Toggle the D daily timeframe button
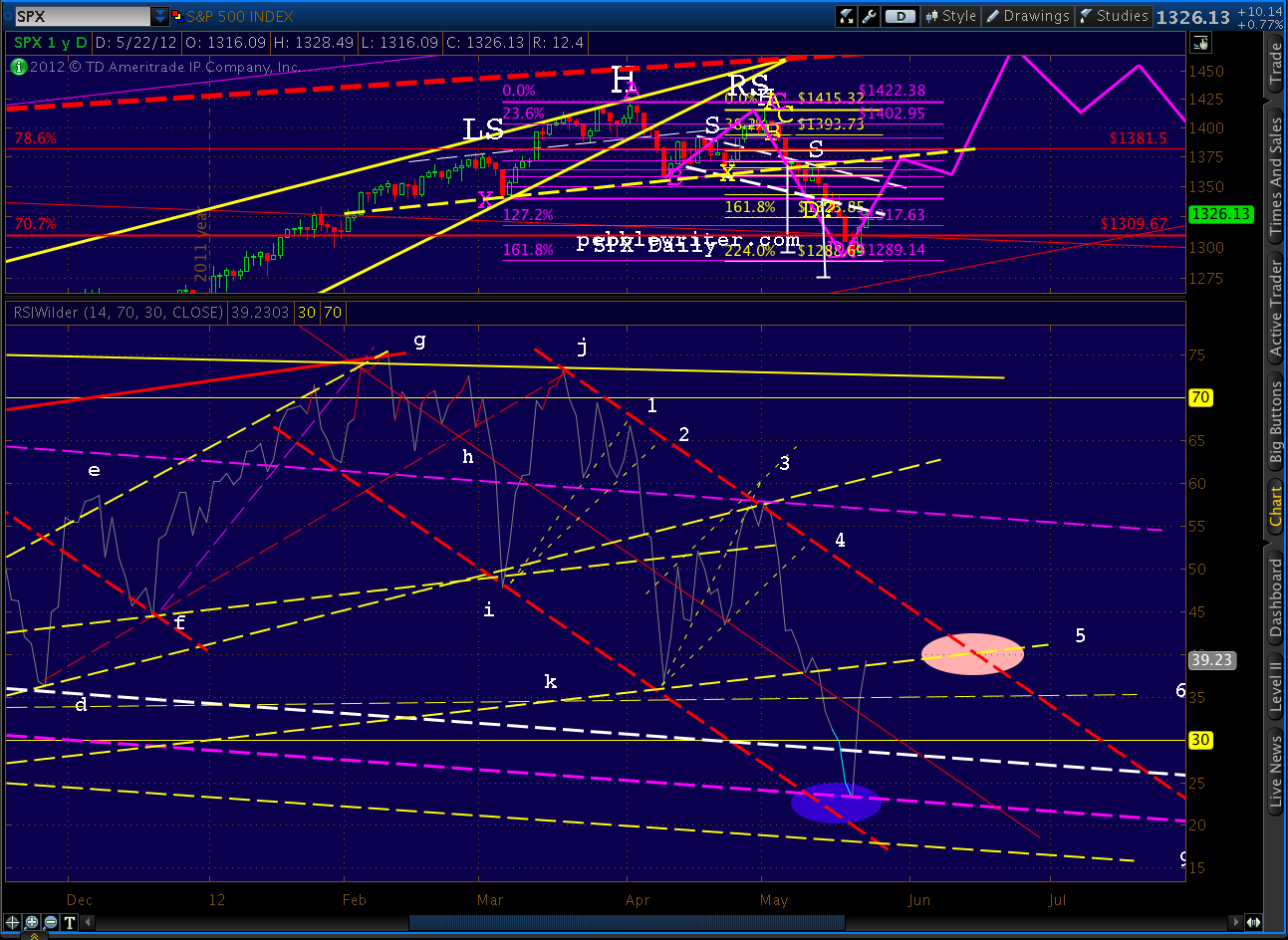The width and height of the screenshot is (1288, 940). [901, 16]
